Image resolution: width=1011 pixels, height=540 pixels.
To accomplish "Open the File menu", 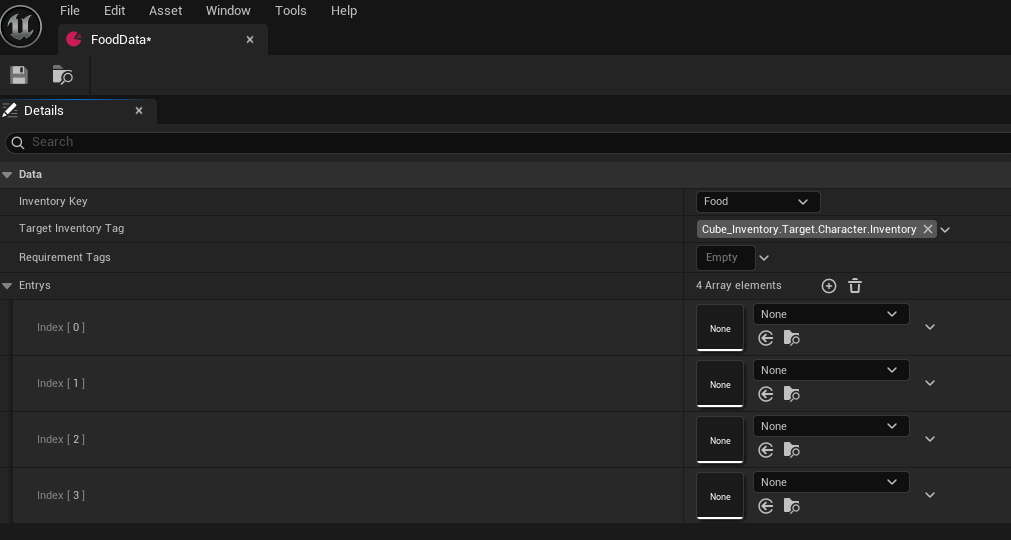I will [x=70, y=11].
